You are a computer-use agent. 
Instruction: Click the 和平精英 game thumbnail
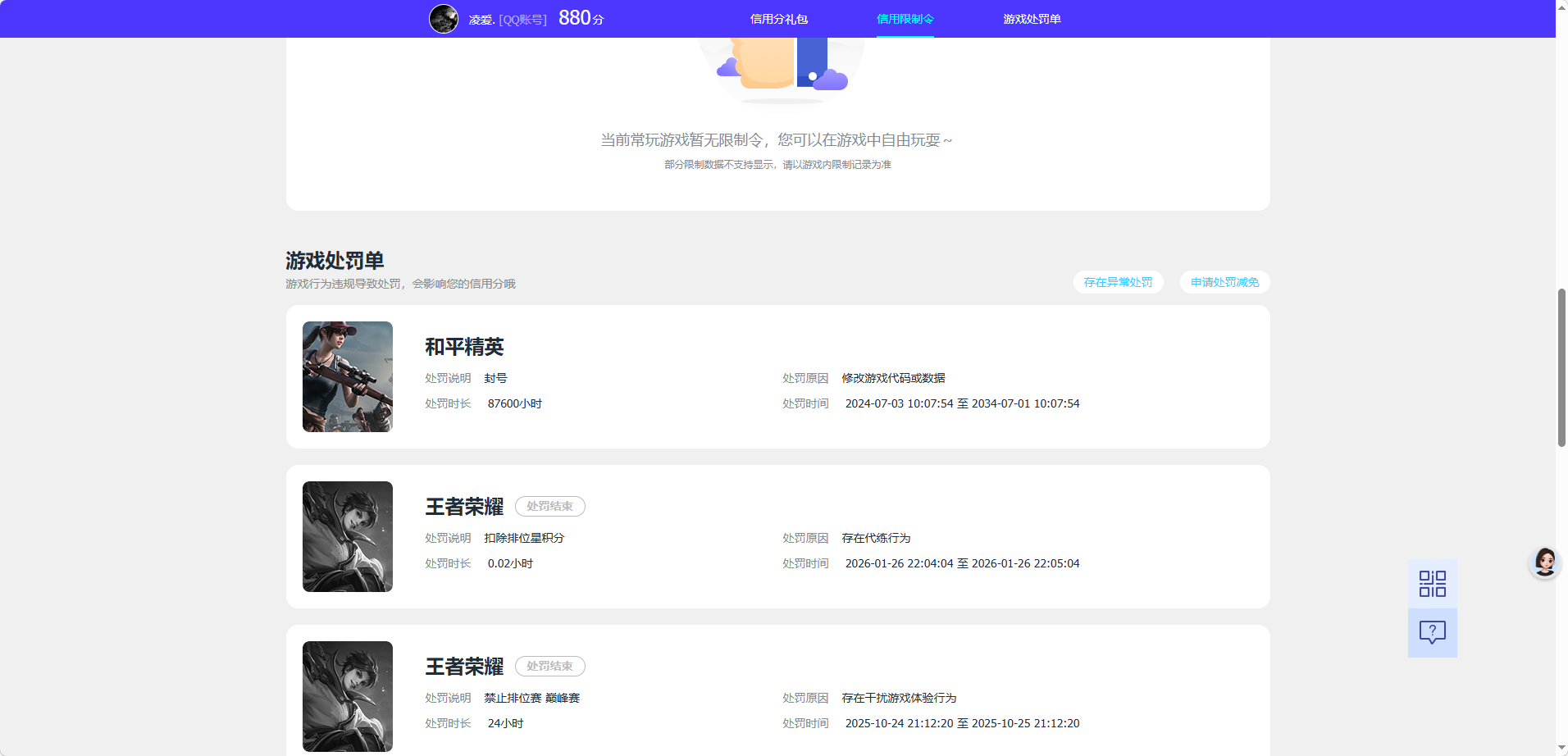click(x=347, y=376)
